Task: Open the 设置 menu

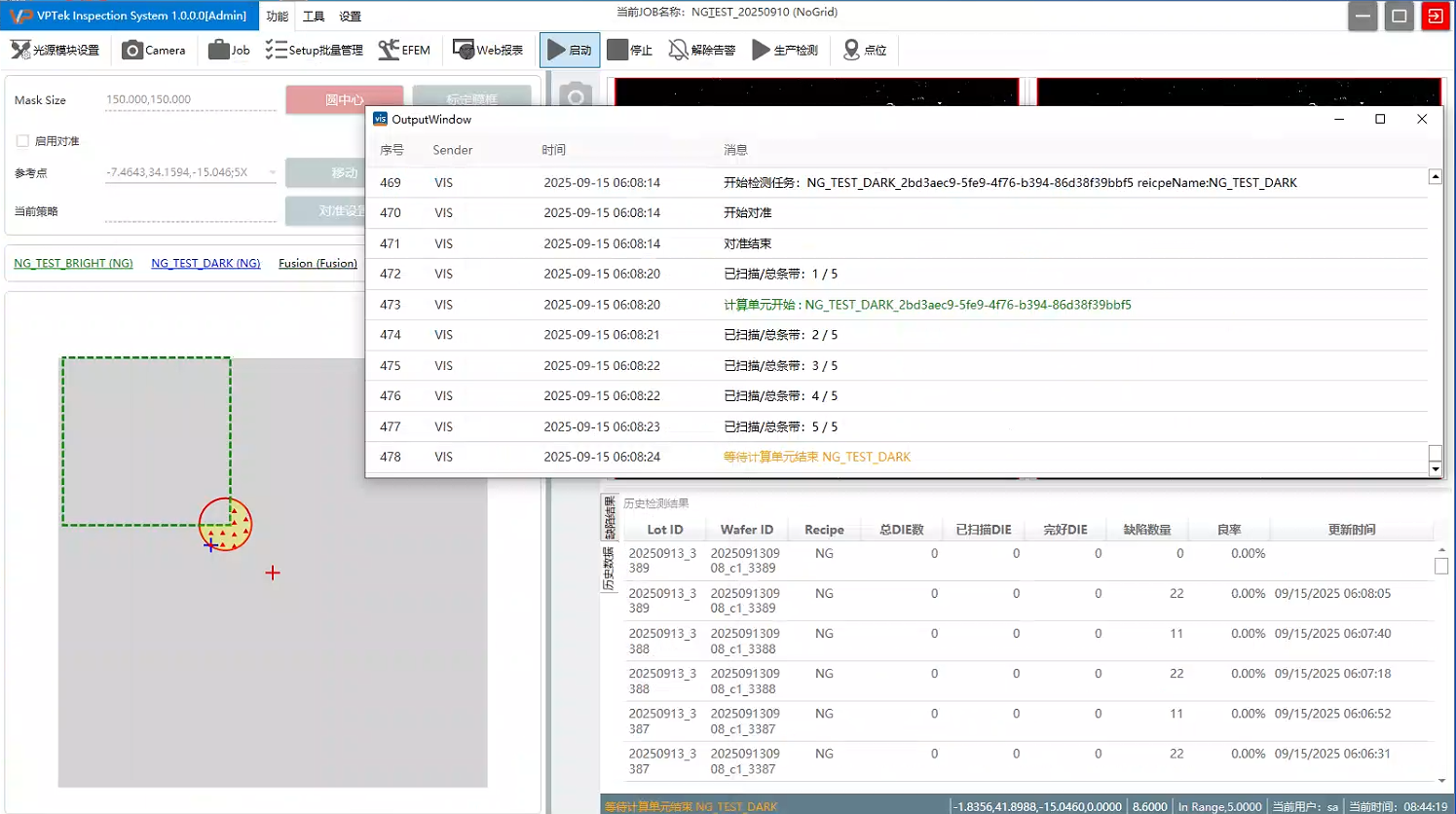Action: [x=350, y=16]
